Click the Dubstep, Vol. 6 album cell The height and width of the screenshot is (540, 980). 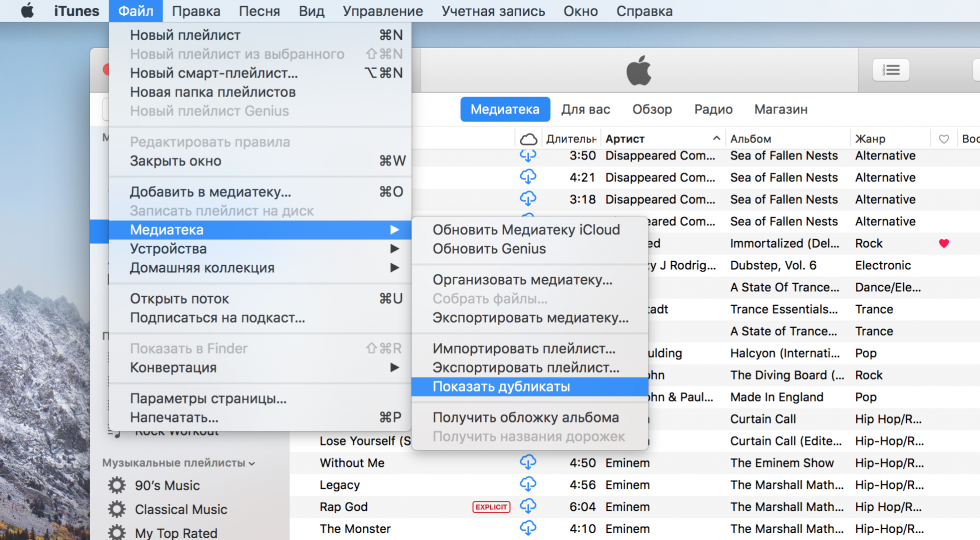(x=773, y=265)
